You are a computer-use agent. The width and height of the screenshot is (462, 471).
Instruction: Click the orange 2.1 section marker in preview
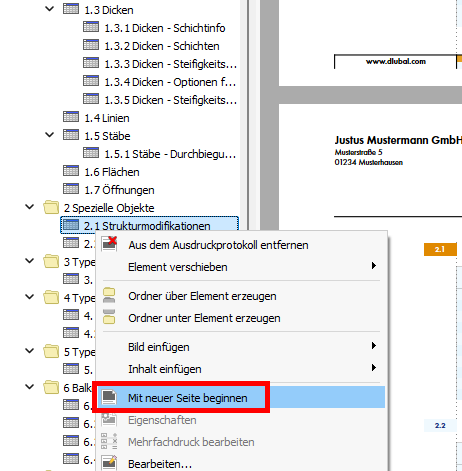440,249
